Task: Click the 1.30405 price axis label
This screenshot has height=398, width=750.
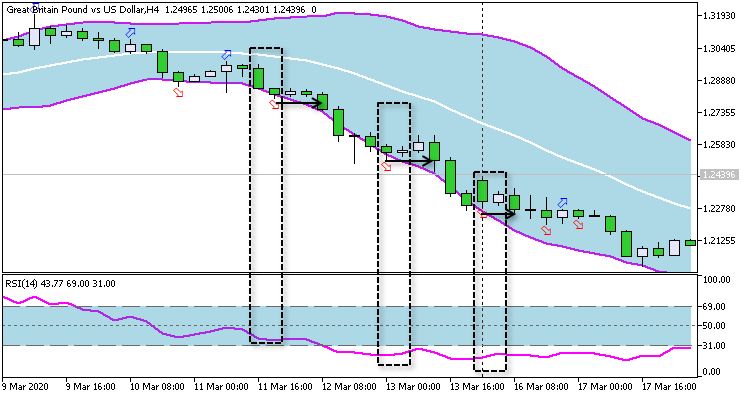Action: 718,48
